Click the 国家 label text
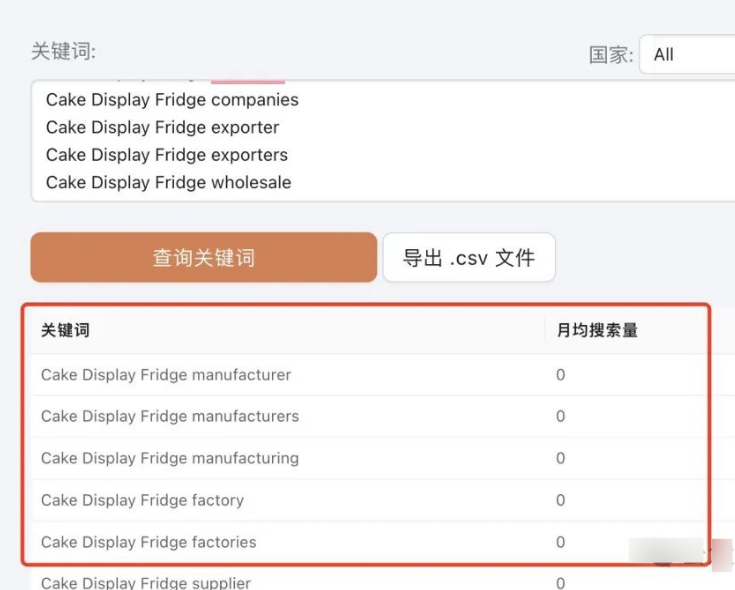The height and width of the screenshot is (590, 735). (610, 55)
